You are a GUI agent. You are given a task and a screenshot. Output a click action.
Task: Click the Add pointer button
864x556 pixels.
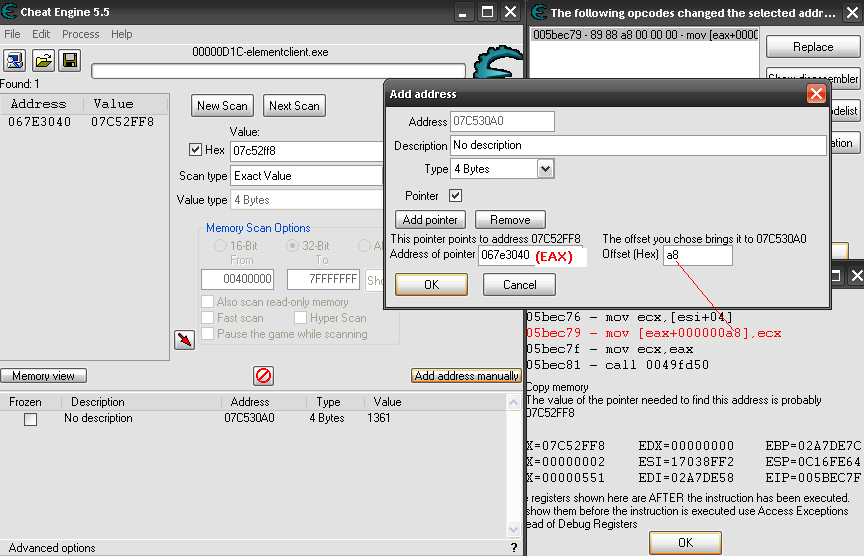[x=430, y=220]
